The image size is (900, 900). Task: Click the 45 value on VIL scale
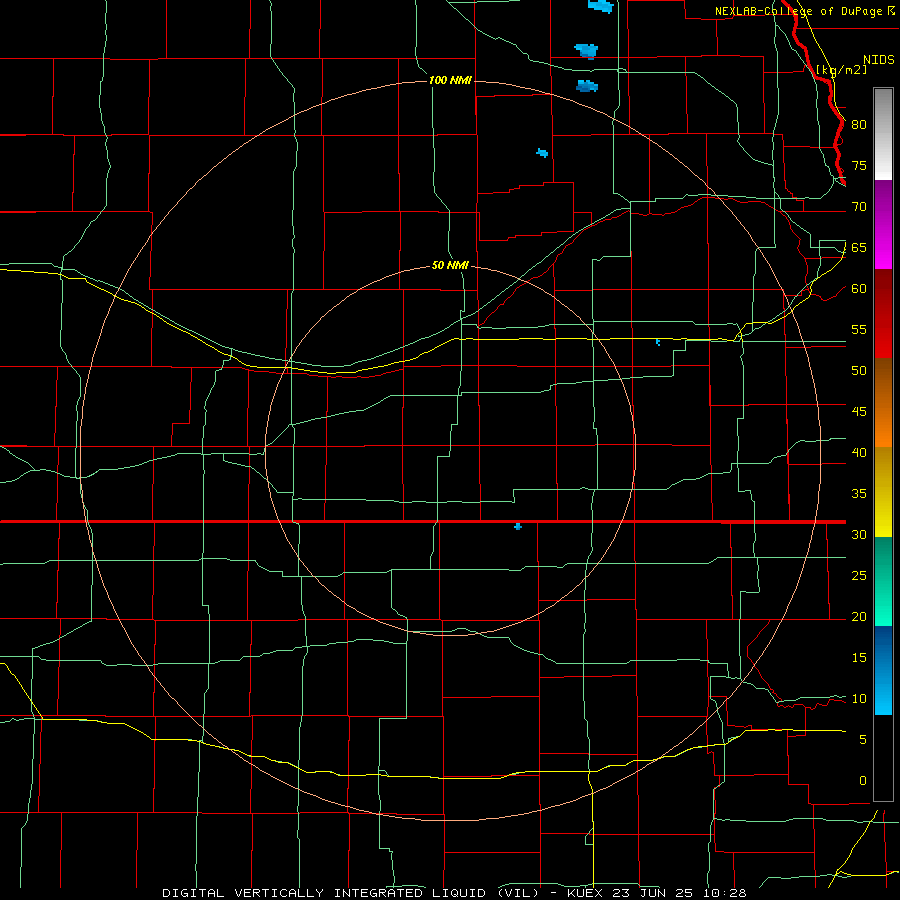point(859,412)
